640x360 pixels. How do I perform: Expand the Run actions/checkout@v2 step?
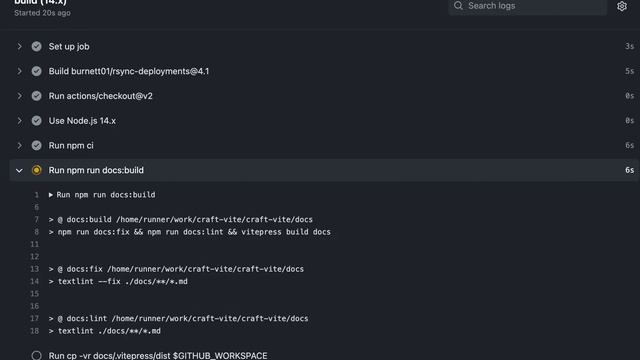19,96
